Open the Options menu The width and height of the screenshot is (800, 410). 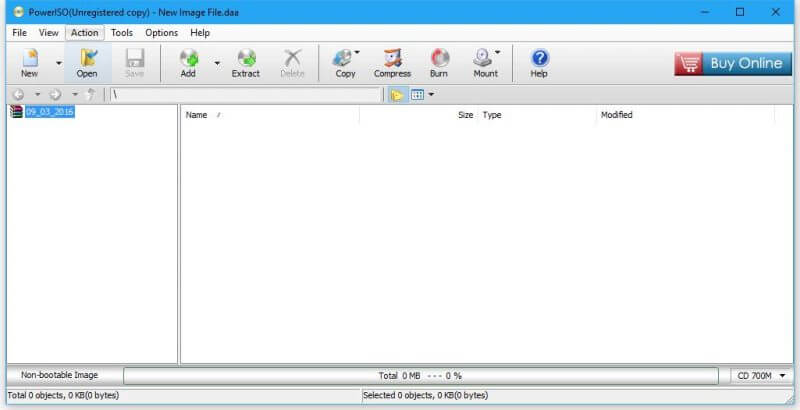point(161,33)
